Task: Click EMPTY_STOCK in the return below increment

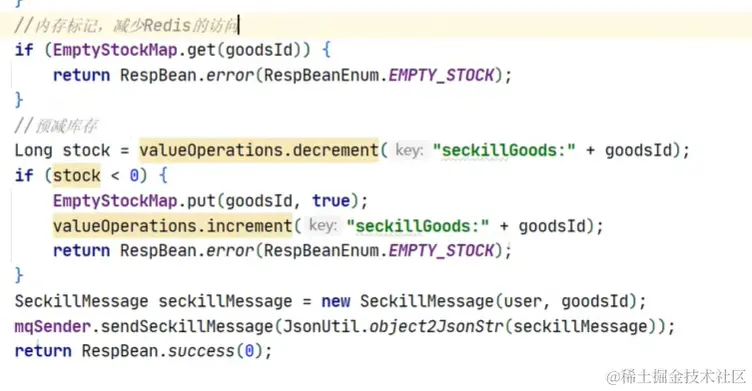Action: click(x=441, y=251)
